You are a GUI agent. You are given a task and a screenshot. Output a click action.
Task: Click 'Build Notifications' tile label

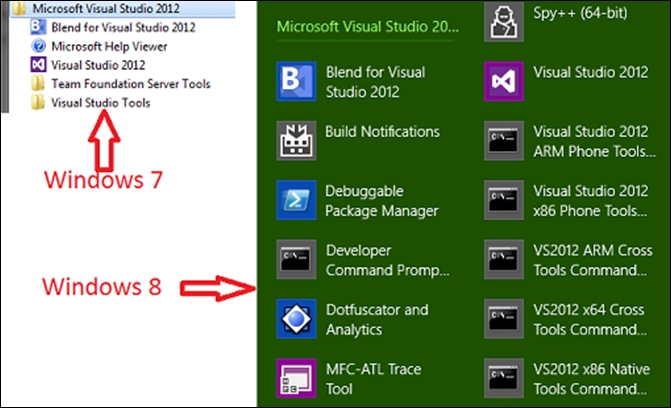click(383, 131)
